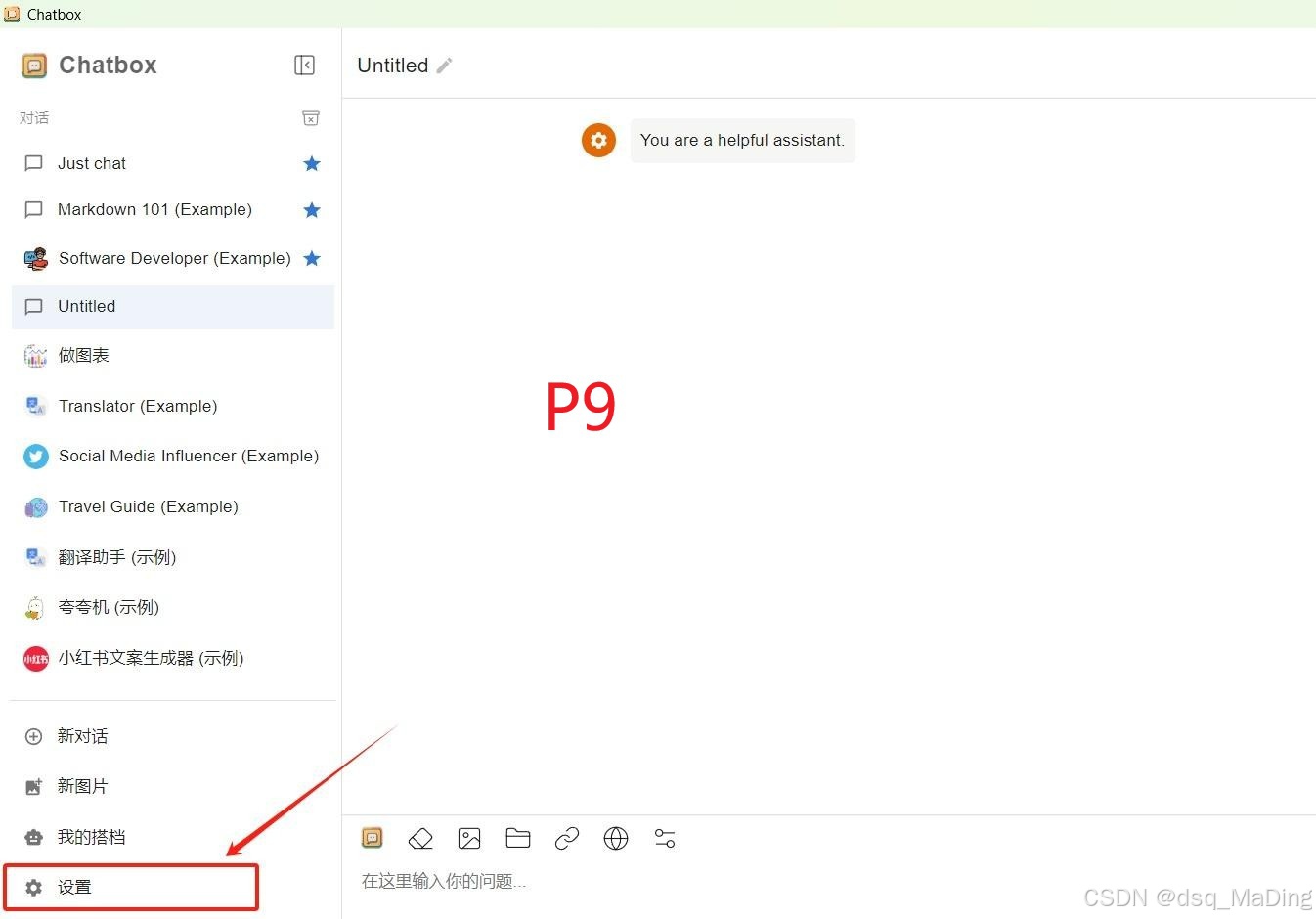1316x919 pixels.
Task: Open the model selector Chatbox icon in input toolbar
Action: 373,838
